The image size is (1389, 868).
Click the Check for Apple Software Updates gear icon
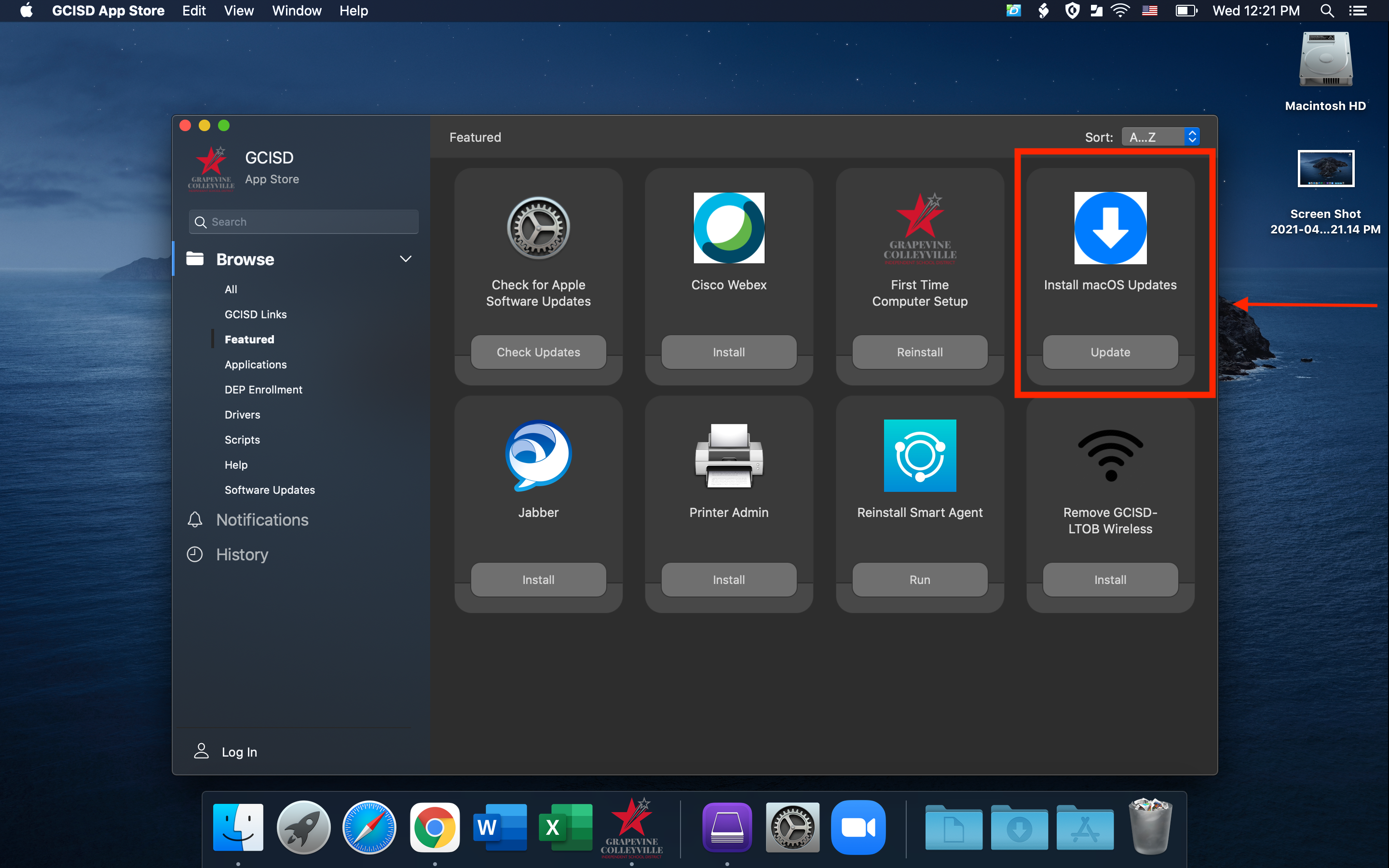pos(538,228)
